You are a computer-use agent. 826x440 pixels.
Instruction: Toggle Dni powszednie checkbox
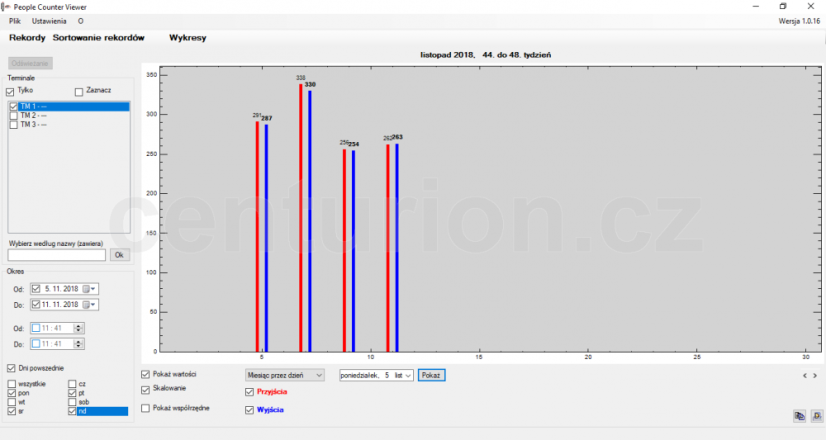coord(11,368)
